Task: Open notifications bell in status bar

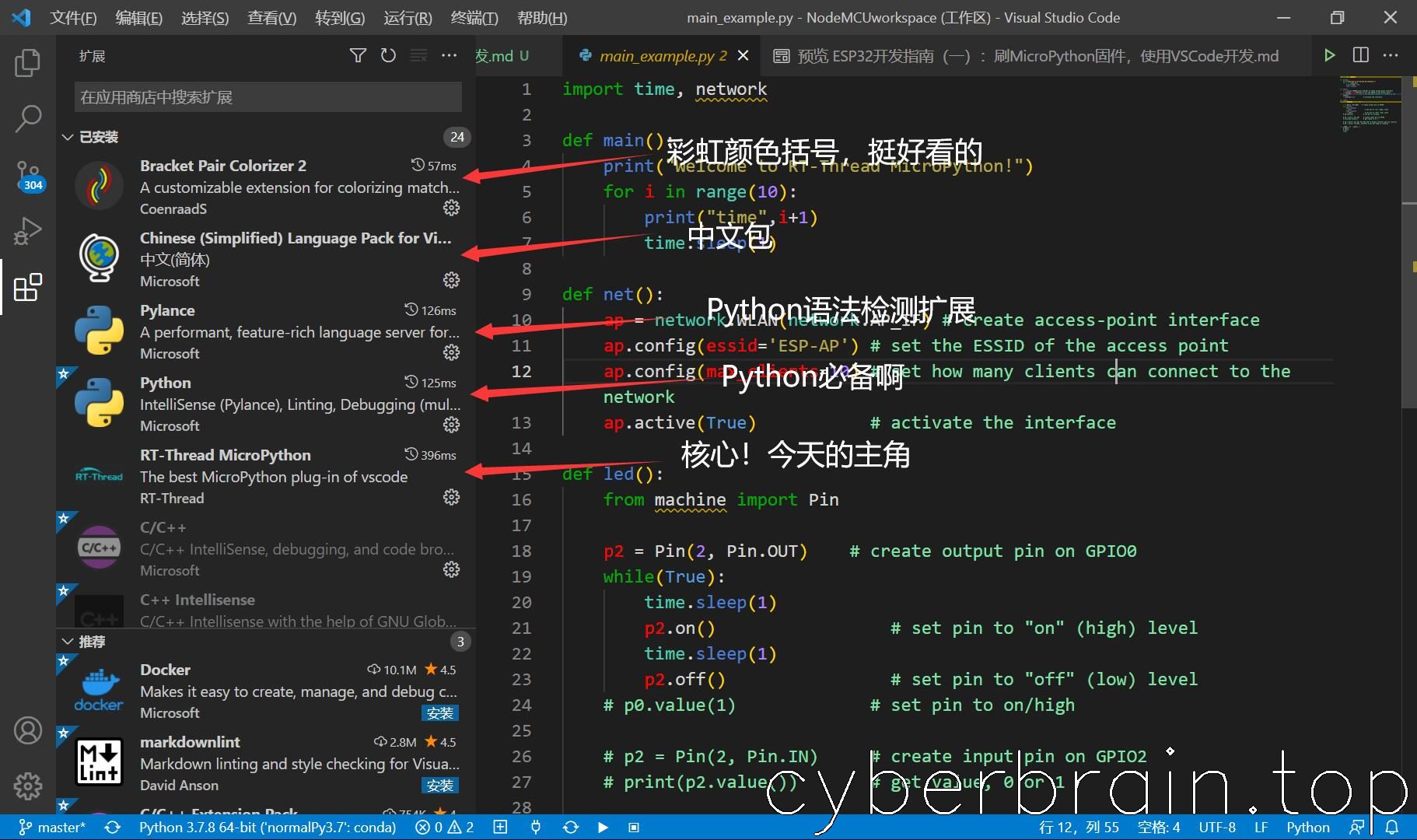Action: [1392, 827]
